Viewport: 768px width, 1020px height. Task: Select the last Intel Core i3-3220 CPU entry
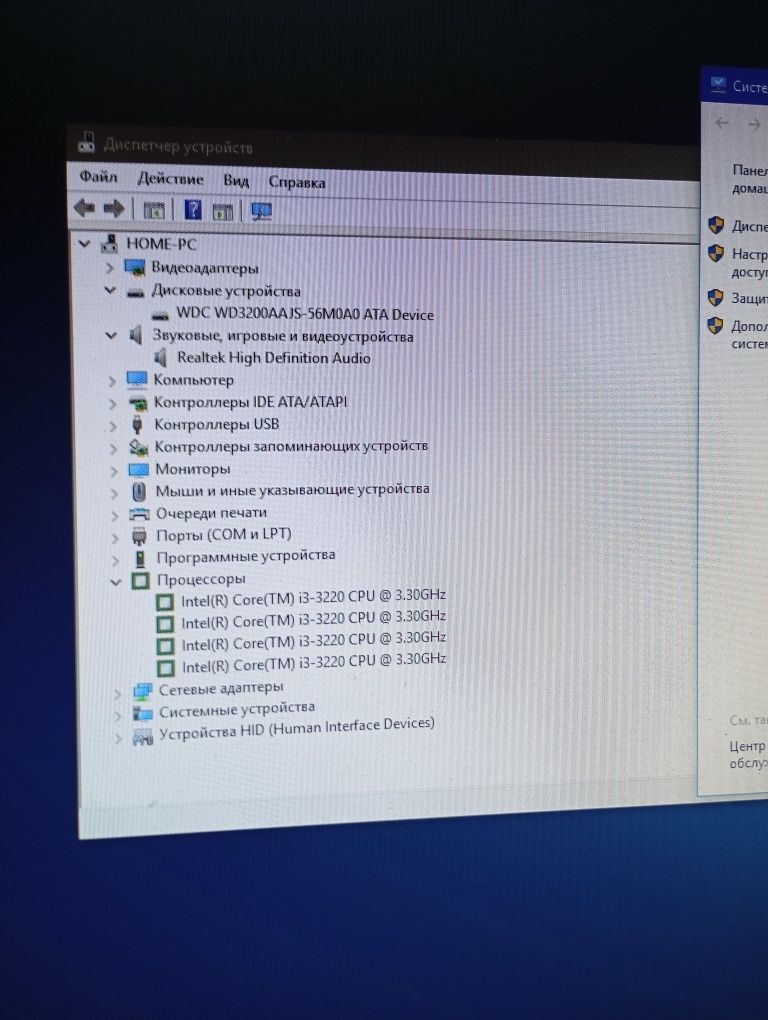click(x=314, y=662)
